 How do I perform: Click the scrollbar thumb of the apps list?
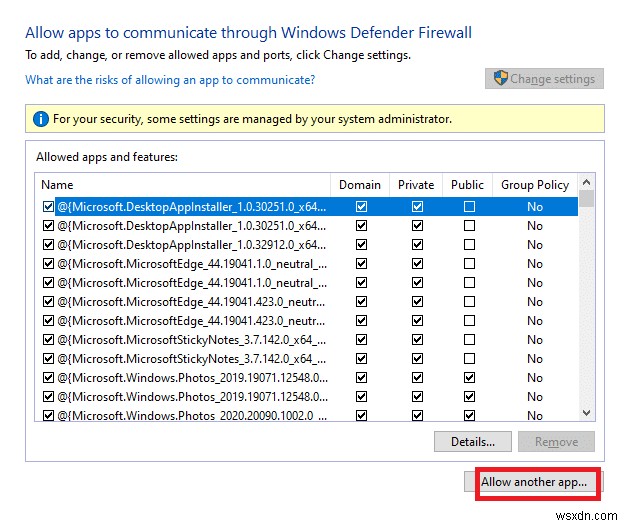pyautogui.click(x=586, y=199)
